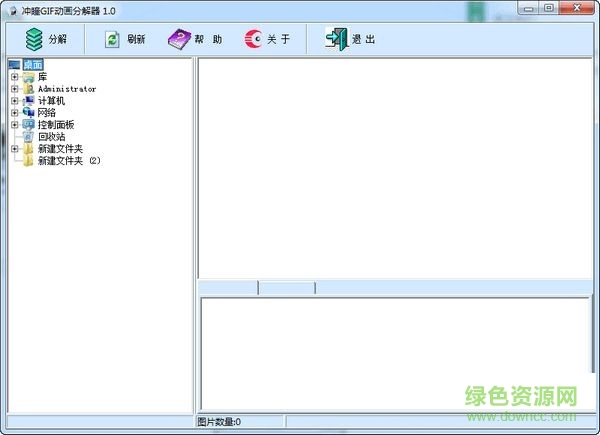The image size is (600, 435).
Task: Click inside the empty upper preview pane
Action: coord(395,165)
